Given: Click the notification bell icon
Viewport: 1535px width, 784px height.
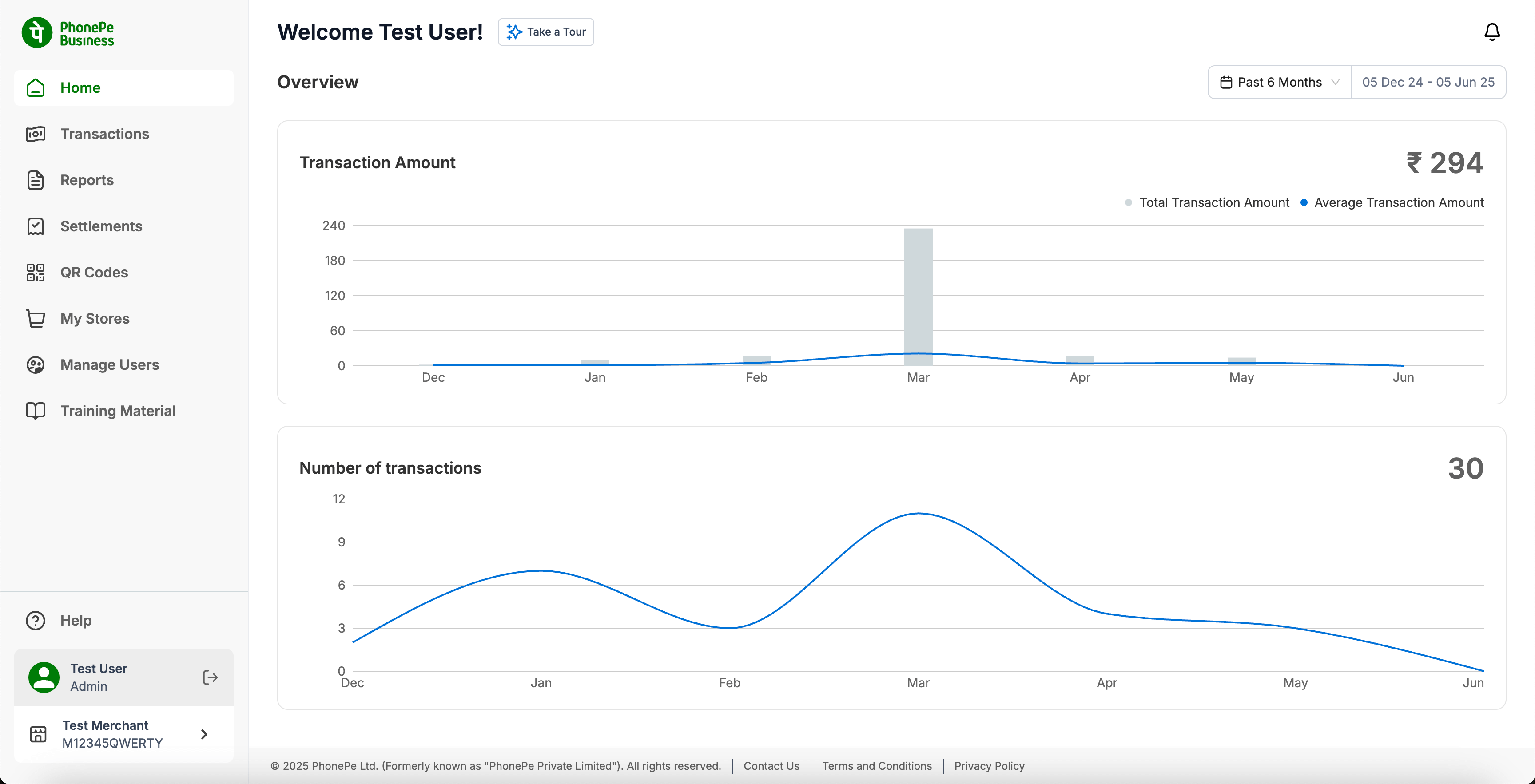Looking at the screenshot, I should pyautogui.click(x=1491, y=32).
